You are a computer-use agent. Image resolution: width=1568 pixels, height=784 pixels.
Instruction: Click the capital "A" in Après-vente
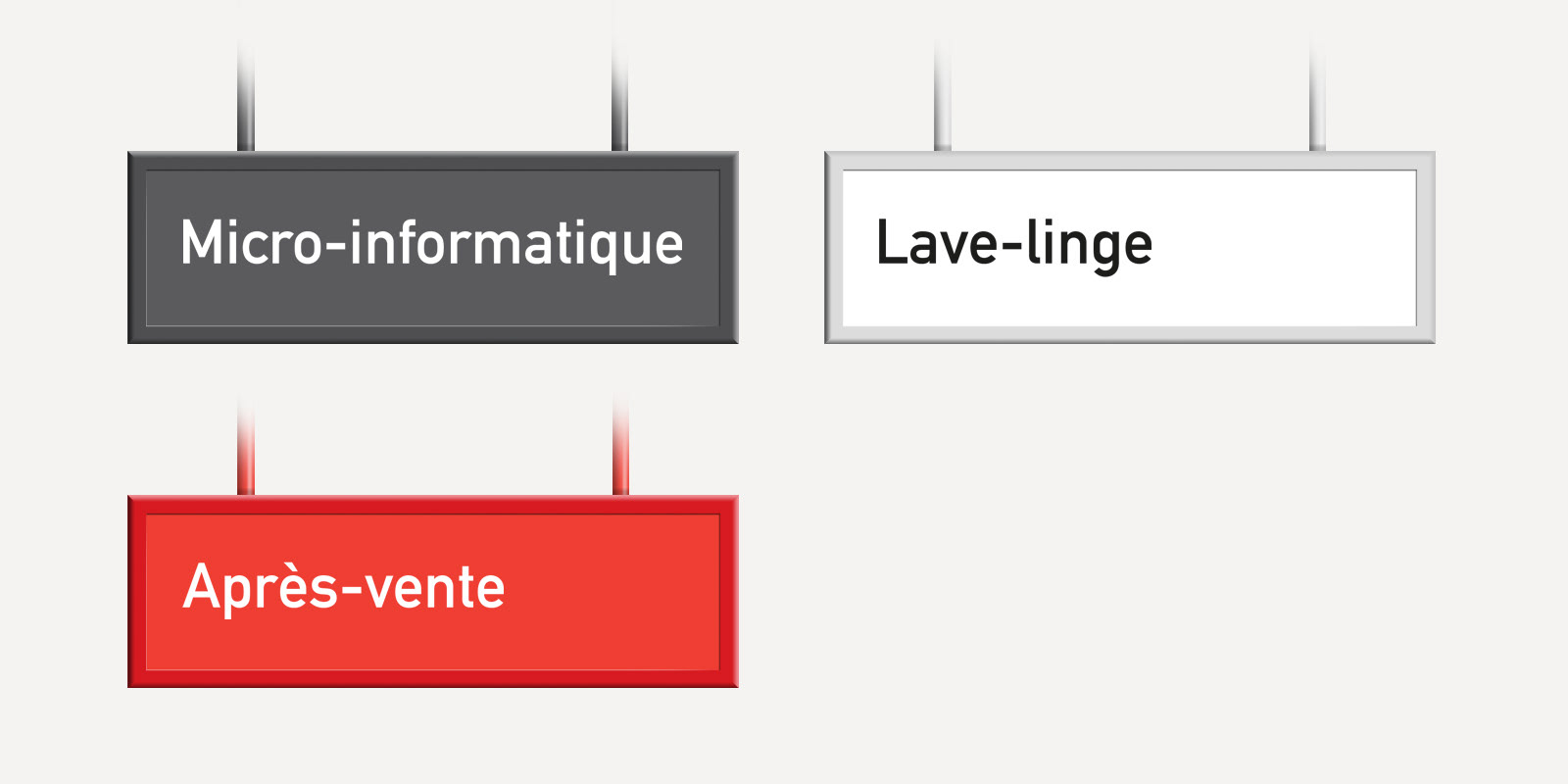coord(203,586)
